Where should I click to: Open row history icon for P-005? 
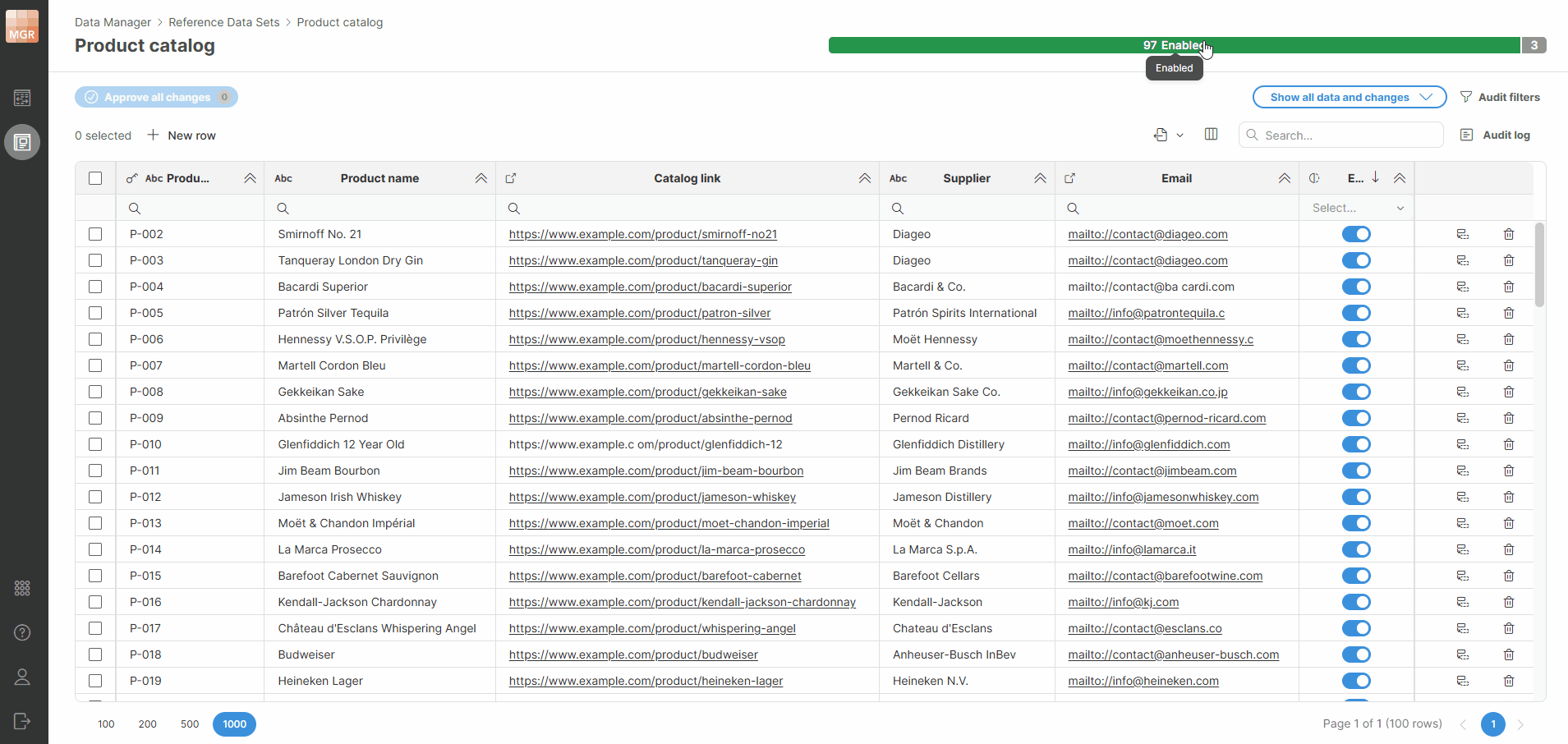[1462, 313]
